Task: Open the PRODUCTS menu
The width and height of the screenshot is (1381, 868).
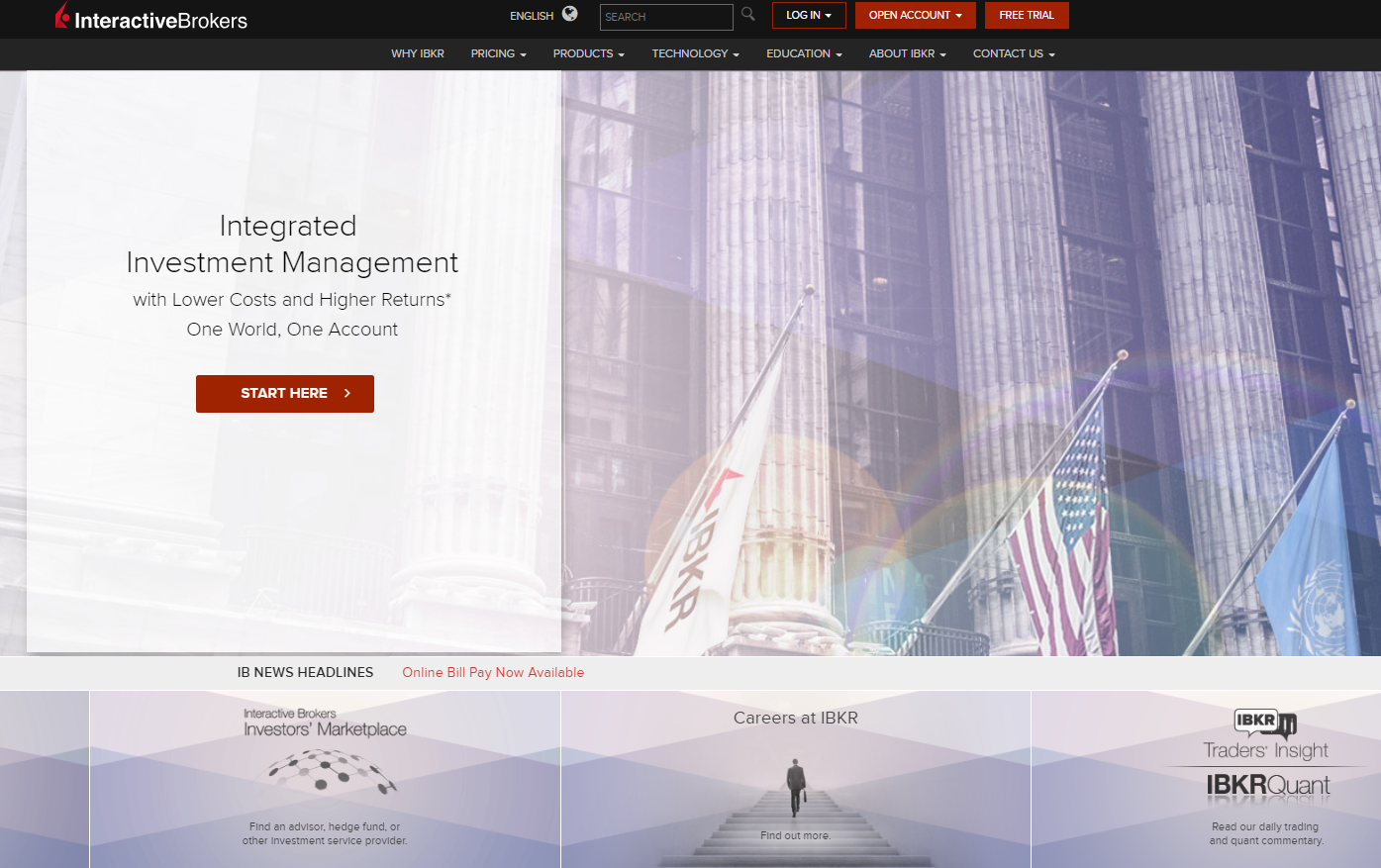Action: (588, 54)
